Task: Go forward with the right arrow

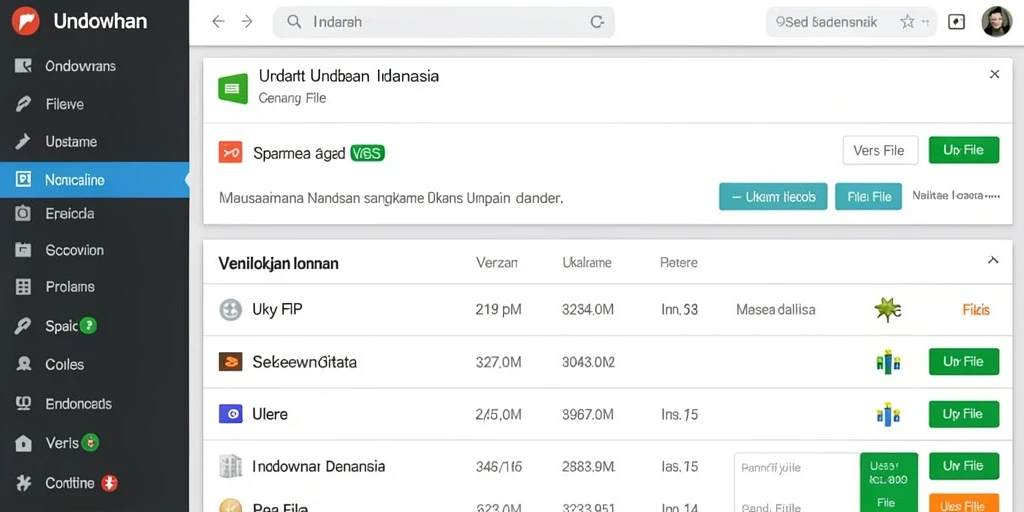Action: tap(247, 22)
